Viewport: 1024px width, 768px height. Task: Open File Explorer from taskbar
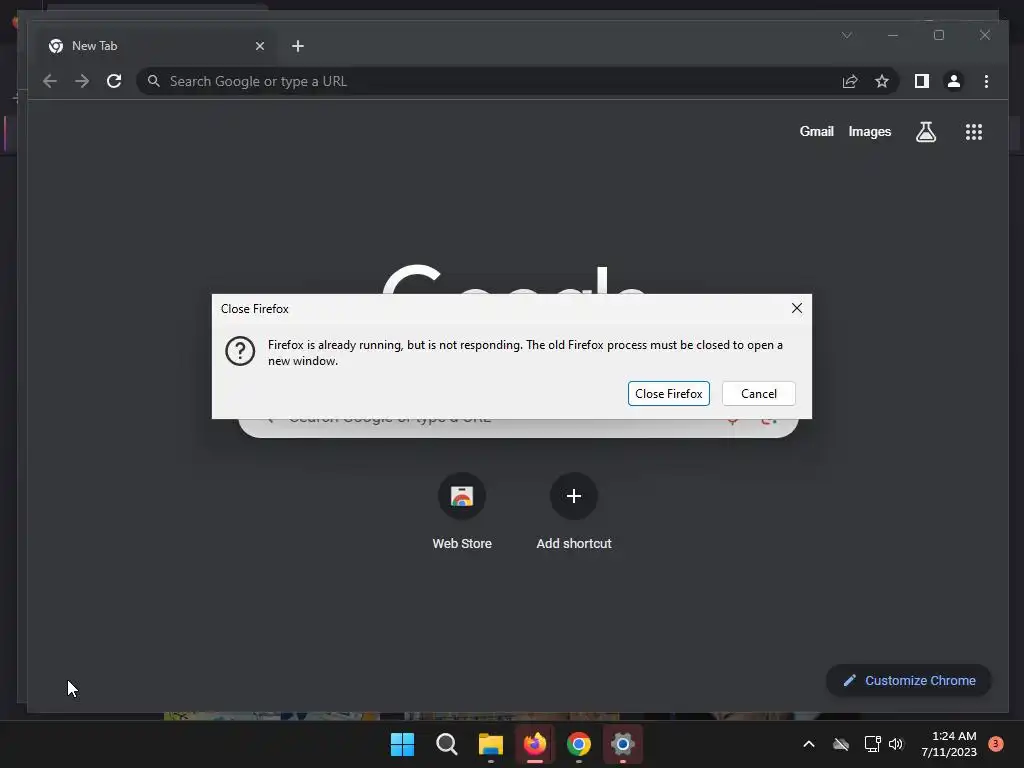[x=490, y=744]
